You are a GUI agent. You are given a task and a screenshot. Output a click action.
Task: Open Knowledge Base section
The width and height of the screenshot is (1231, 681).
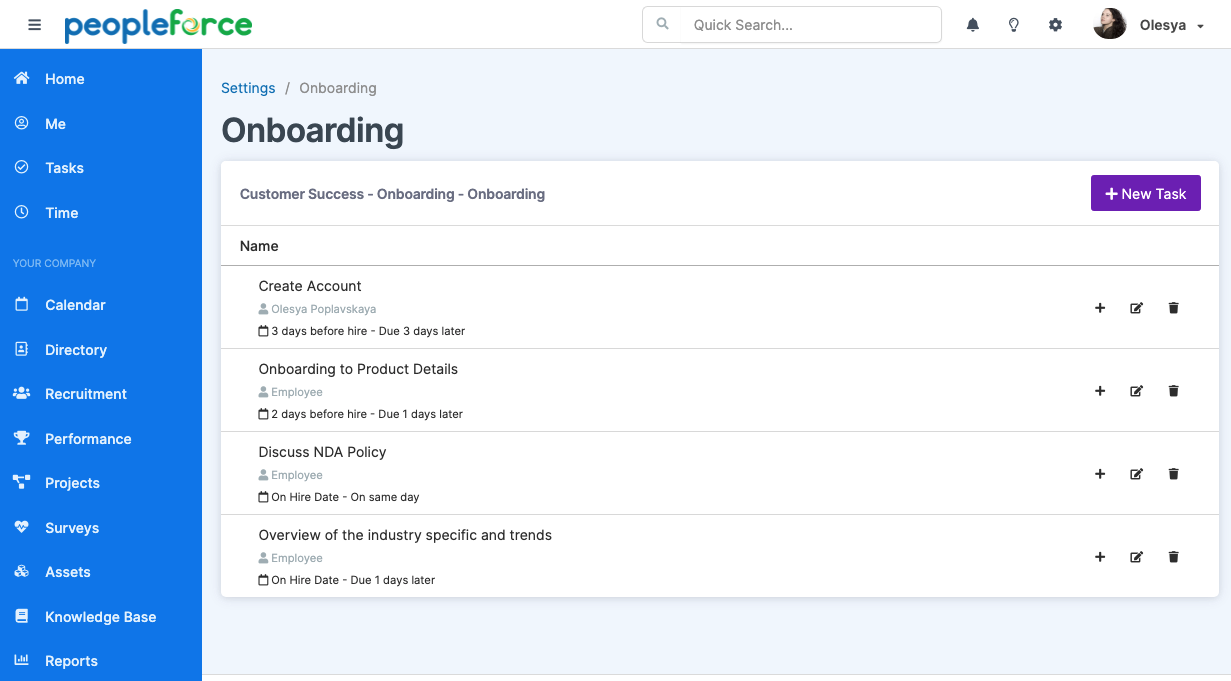101,617
